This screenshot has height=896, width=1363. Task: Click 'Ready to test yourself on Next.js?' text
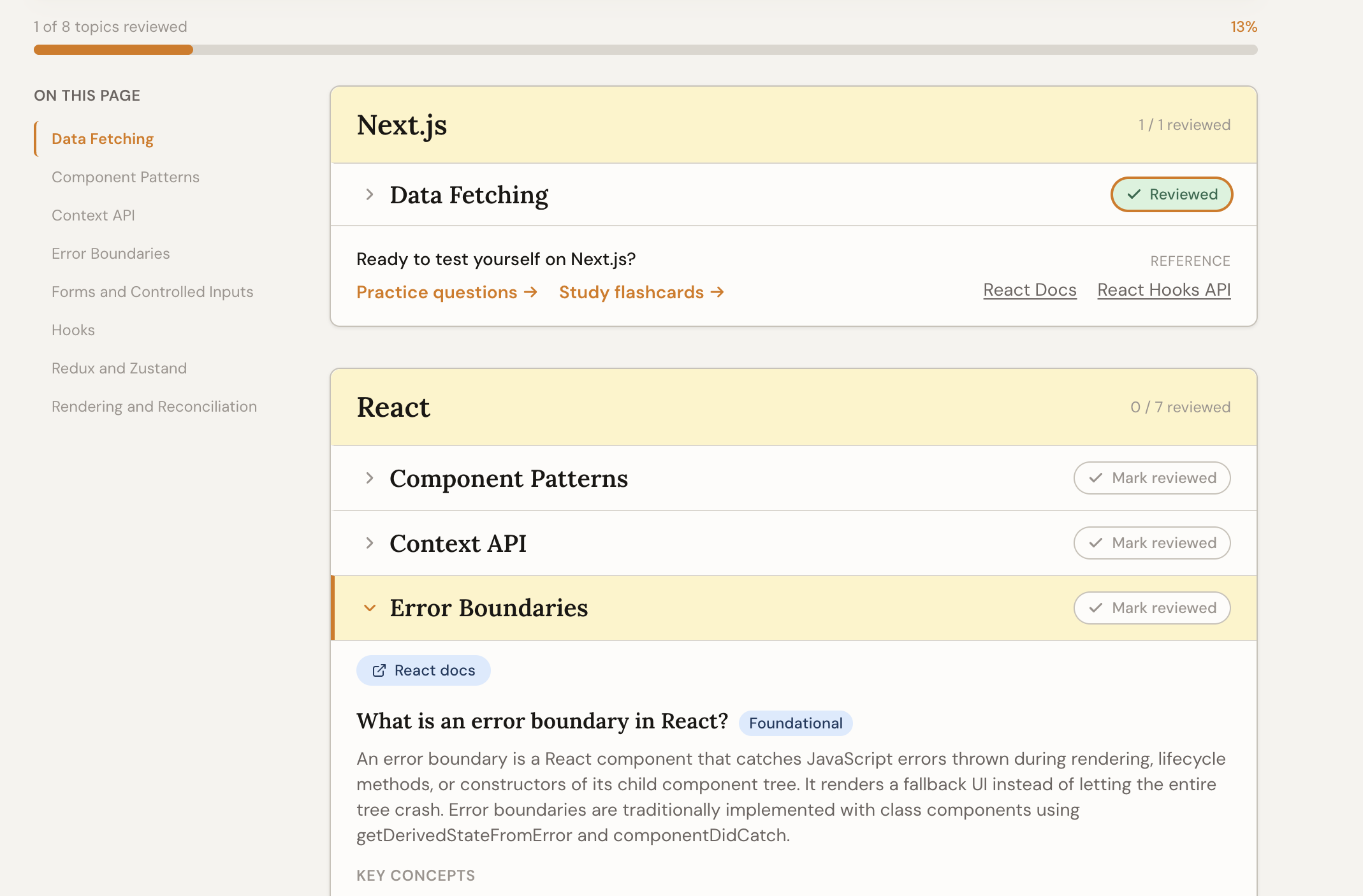coord(496,259)
